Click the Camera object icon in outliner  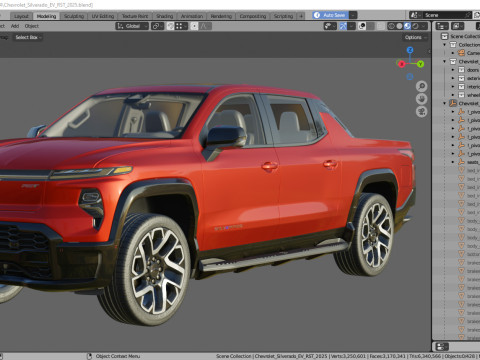click(461, 53)
